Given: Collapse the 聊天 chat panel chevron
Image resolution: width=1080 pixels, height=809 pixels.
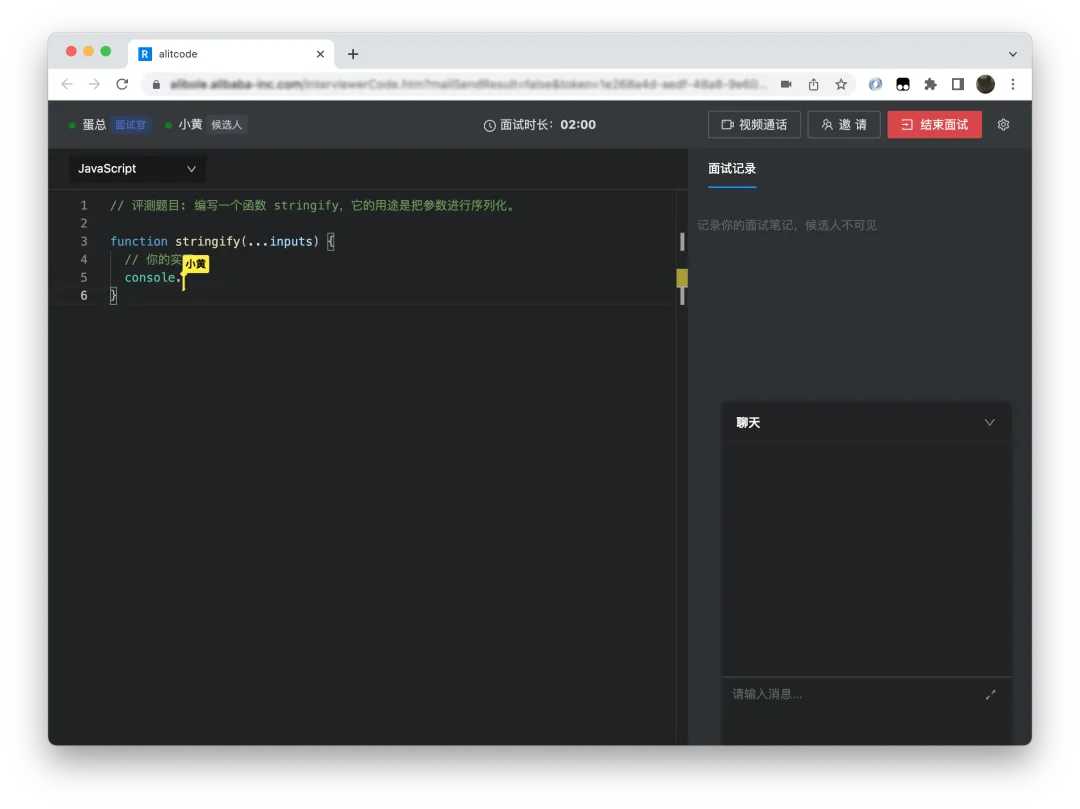Looking at the screenshot, I should [990, 422].
